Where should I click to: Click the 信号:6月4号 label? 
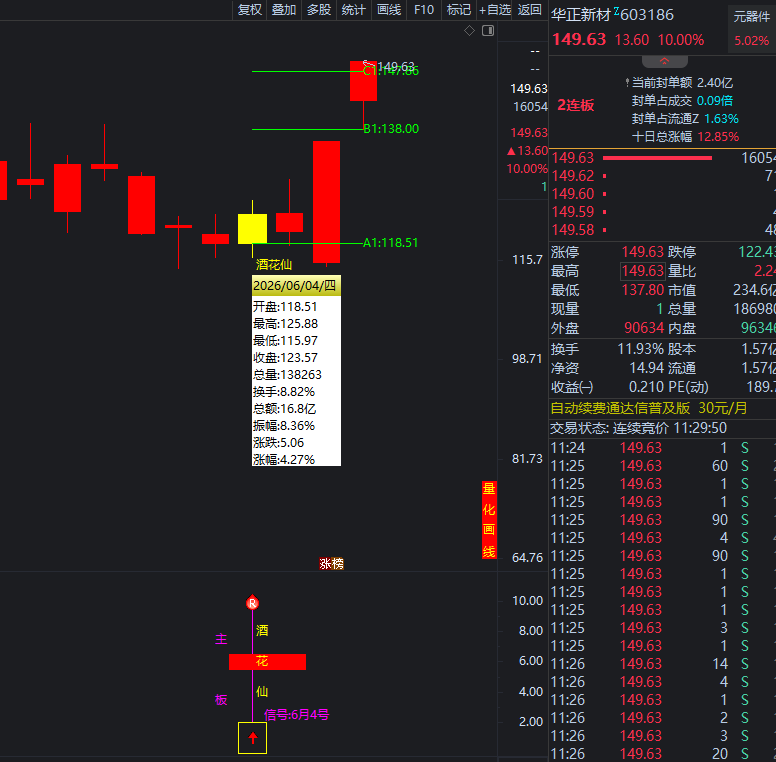pos(296,714)
